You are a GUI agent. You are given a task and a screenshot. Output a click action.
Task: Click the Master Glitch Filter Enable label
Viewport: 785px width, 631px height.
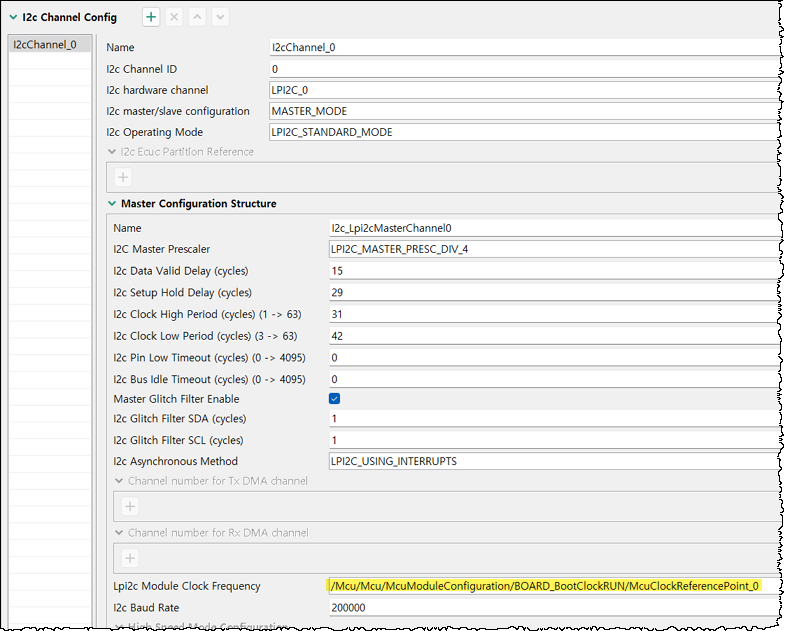176,399
